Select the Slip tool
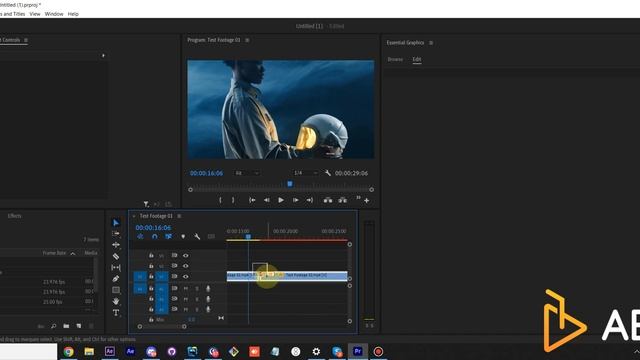The height and width of the screenshot is (360, 640). pos(116,268)
